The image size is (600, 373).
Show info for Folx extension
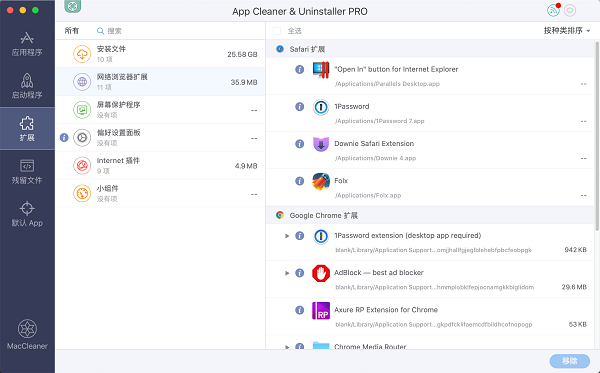[300, 181]
